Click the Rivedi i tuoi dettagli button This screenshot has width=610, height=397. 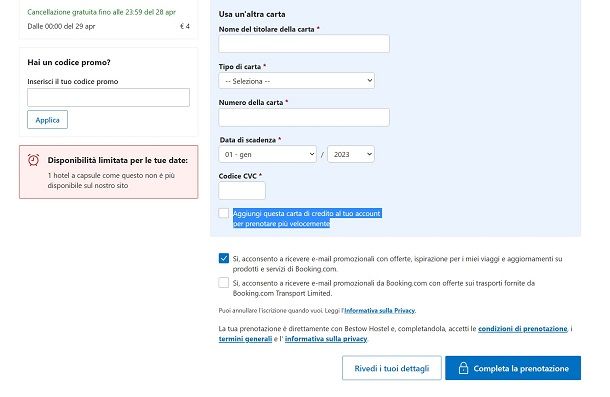(392, 368)
